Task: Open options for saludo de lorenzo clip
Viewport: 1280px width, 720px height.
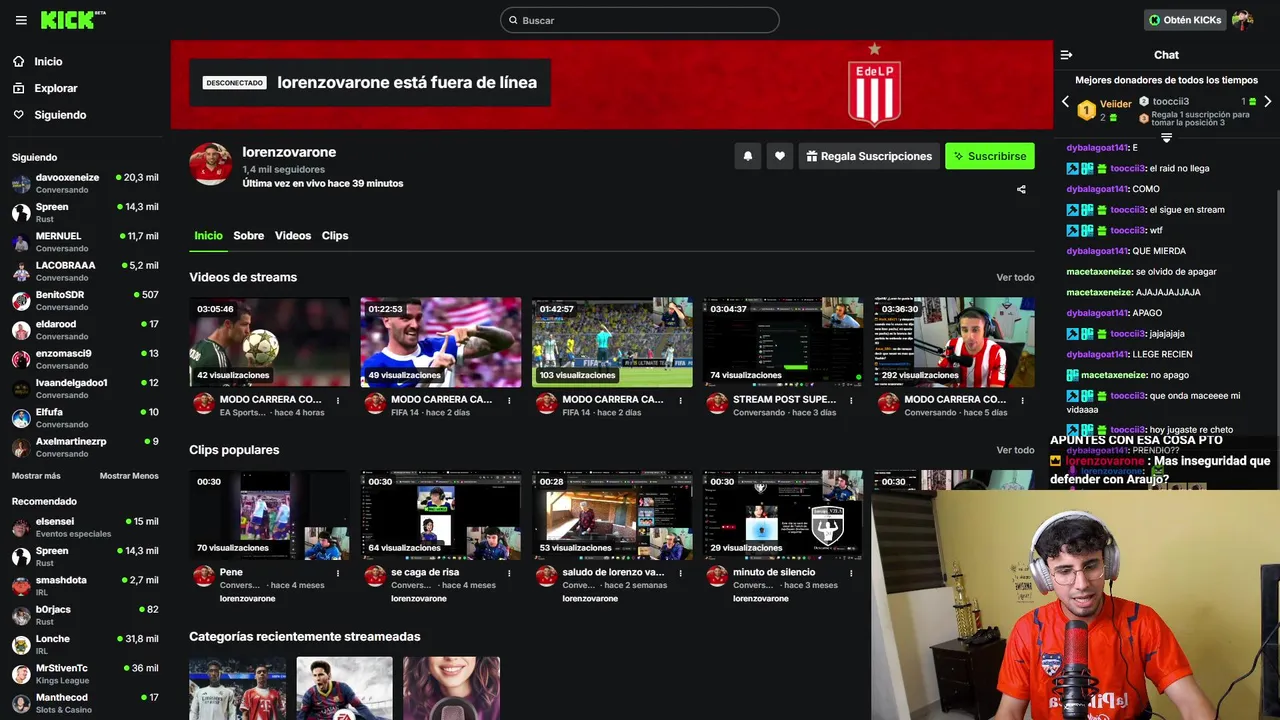Action: tap(680, 573)
